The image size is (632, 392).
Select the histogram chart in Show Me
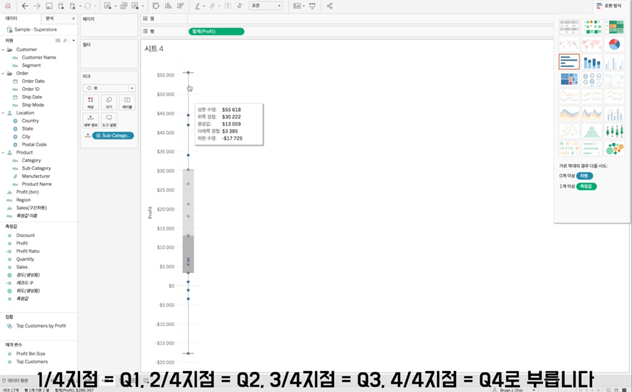592,131
